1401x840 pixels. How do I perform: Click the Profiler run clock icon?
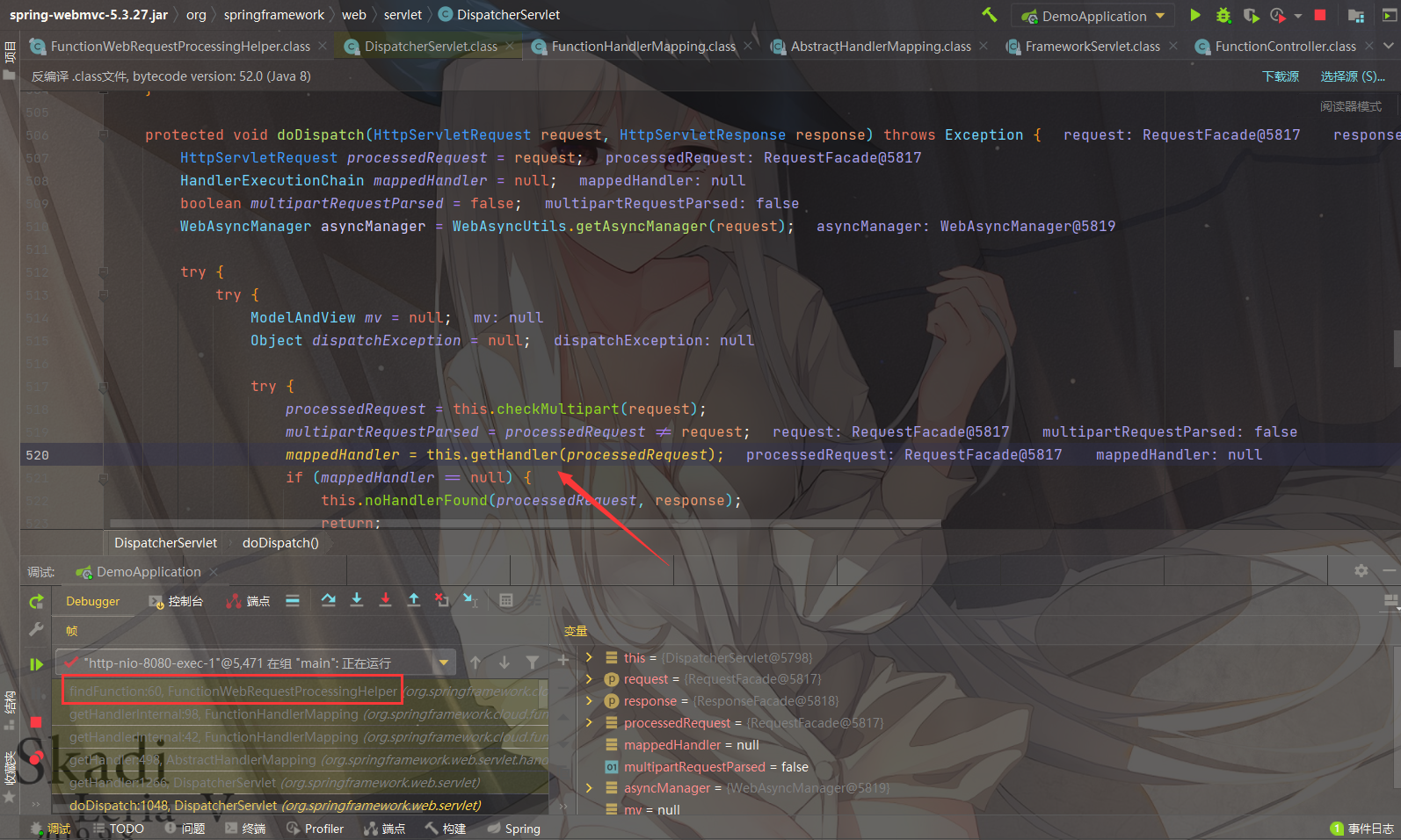pyautogui.click(x=1278, y=15)
